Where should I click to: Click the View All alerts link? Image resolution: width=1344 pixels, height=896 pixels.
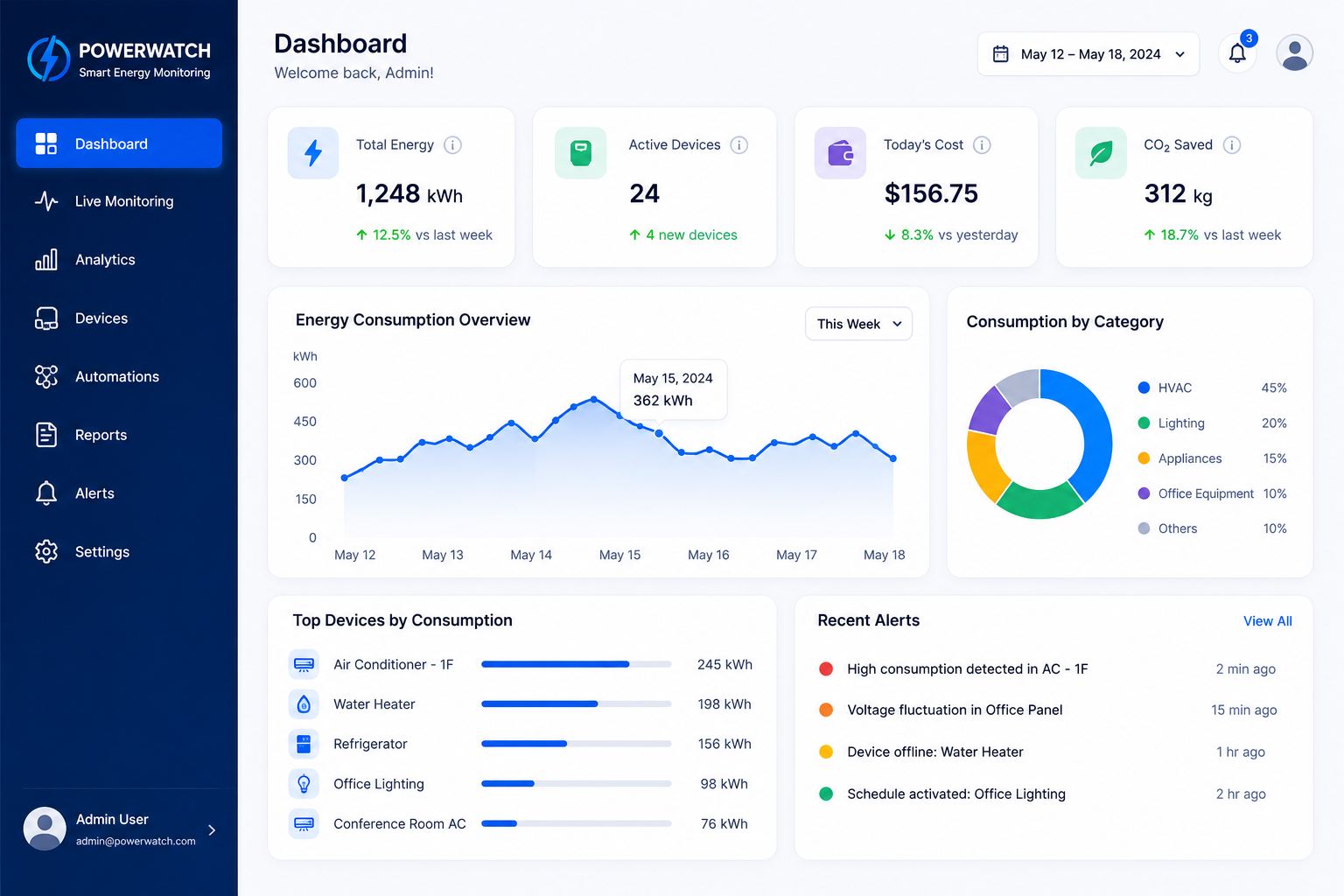click(1267, 621)
